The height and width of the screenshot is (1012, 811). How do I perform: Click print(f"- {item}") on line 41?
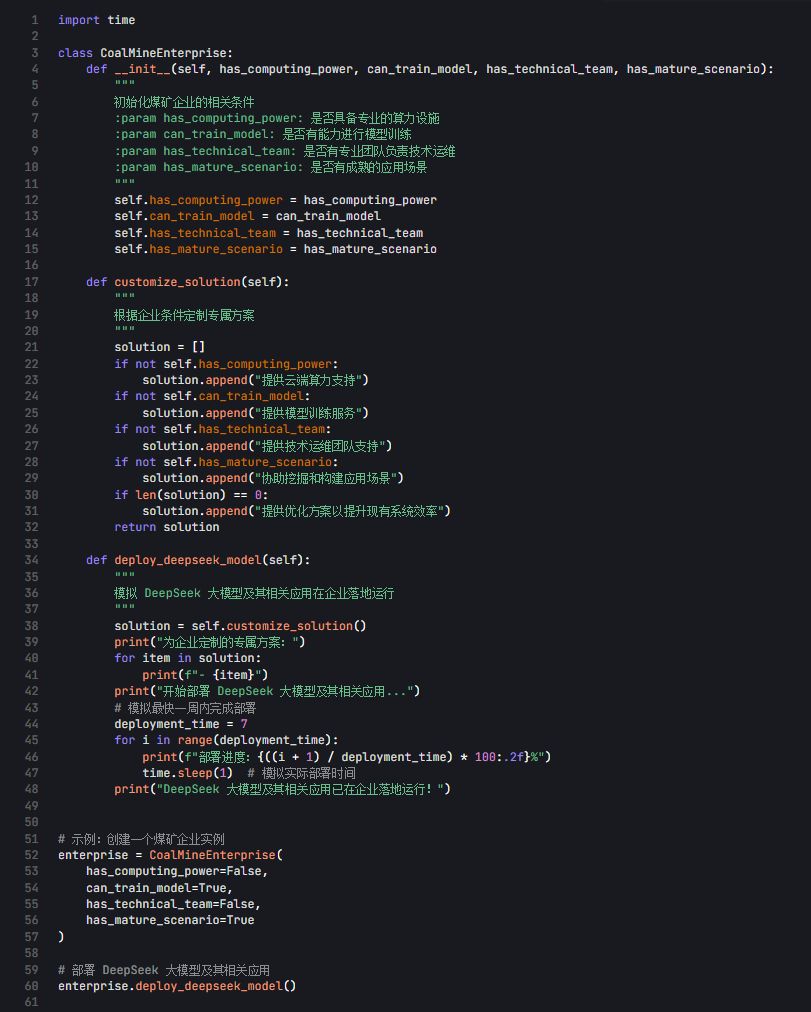(x=205, y=675)
